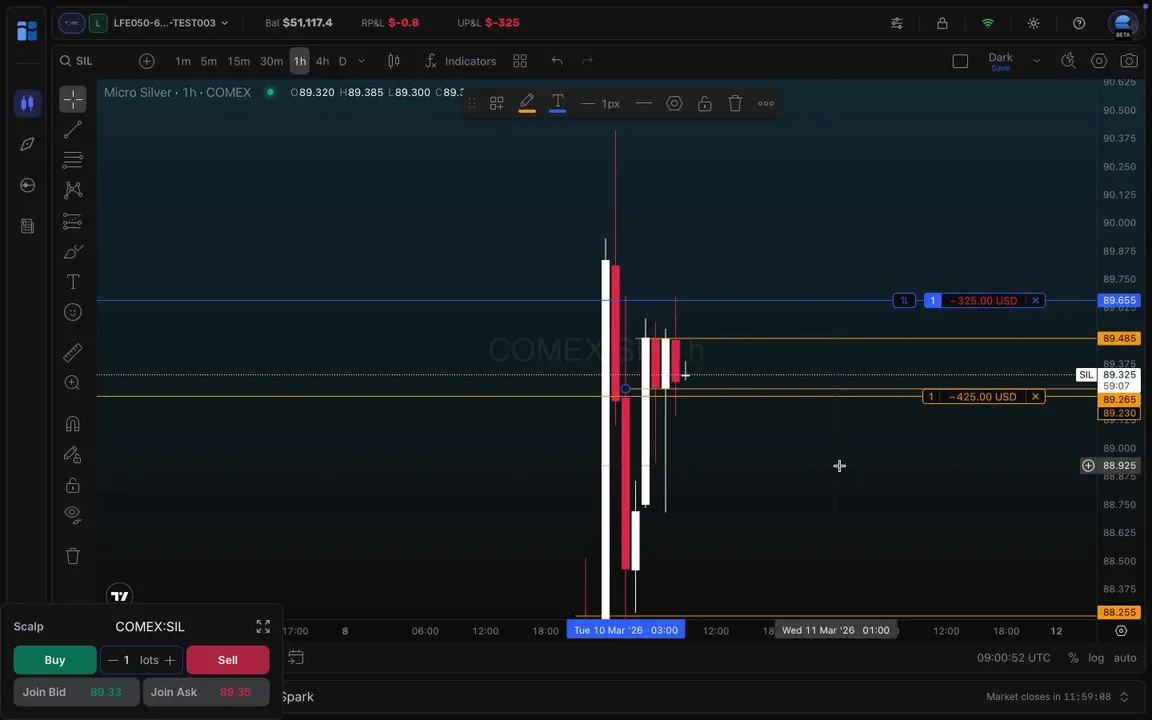This screenshot has height=720, width=1152.
Task: Open the emoji icons tool
Action: click(x=73, y=312)
